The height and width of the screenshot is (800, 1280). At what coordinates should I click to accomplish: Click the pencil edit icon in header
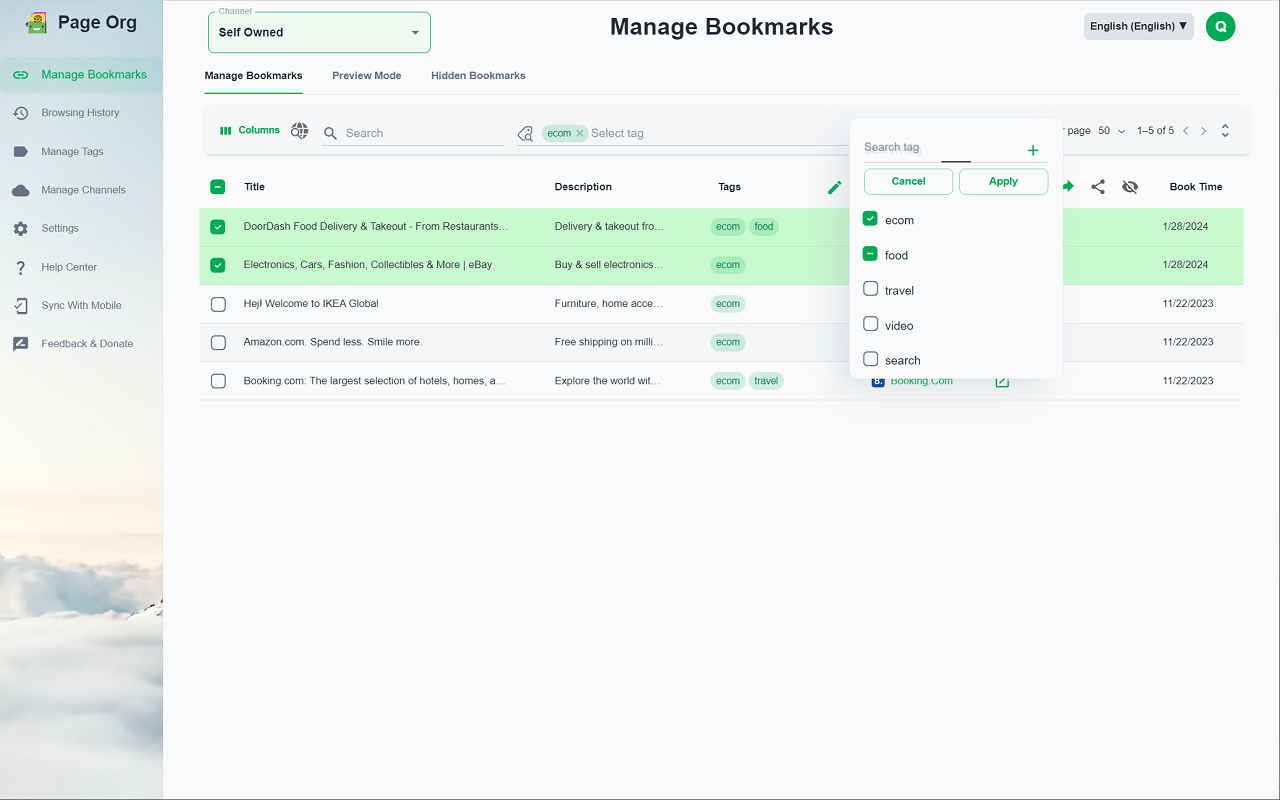pyautogui.click(x=834, y=187)
